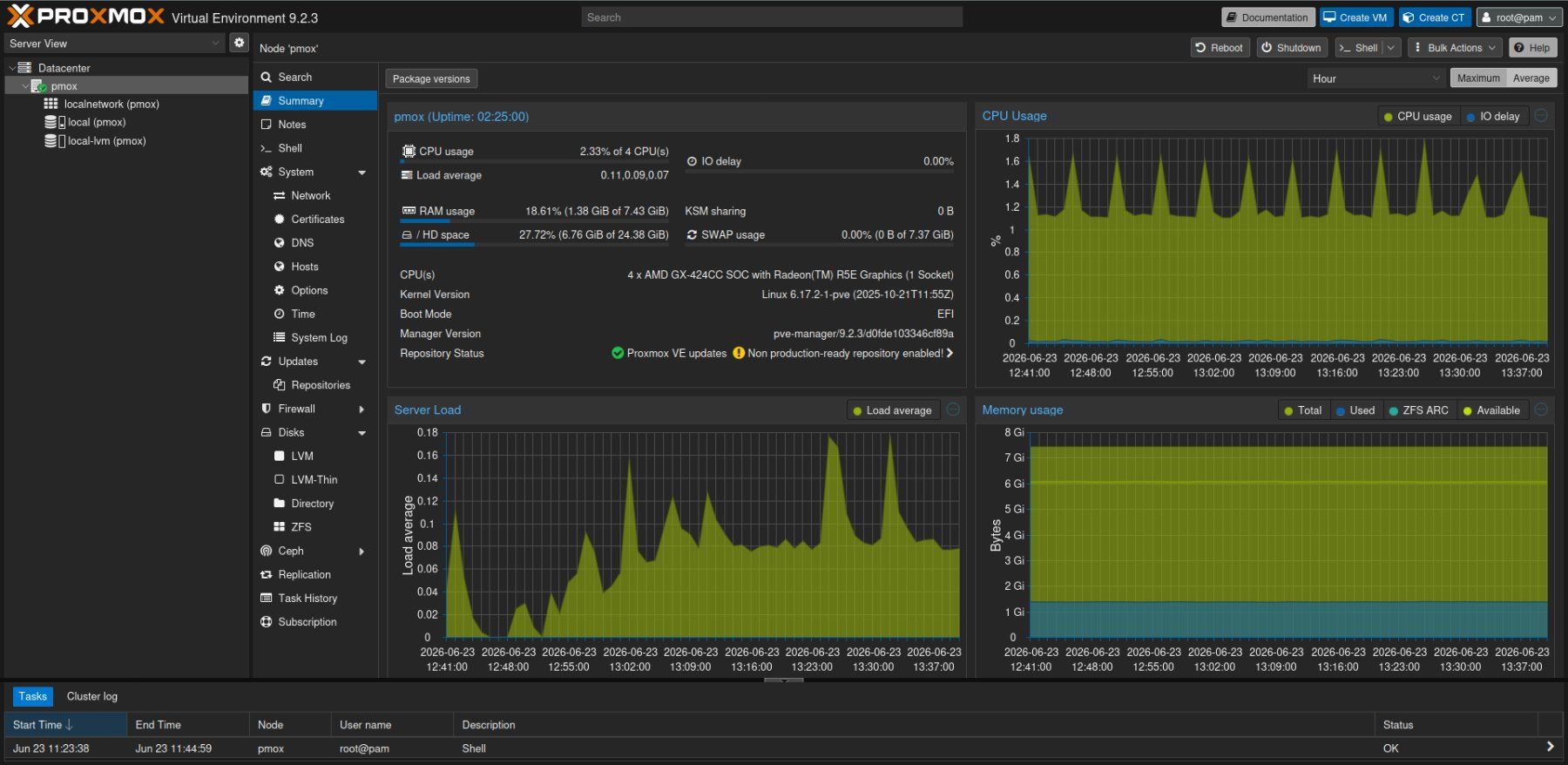This screenshot has height=765, width=1568.
Task: Open Certificates under System
Action: click(317, 220)
